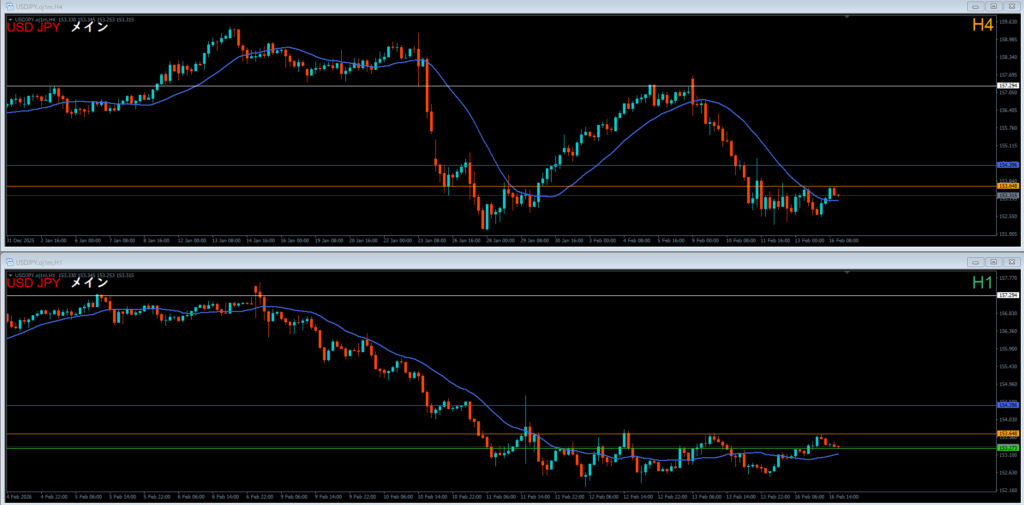Image resolution: width=1024 pixels, height=505 pixels.
Task: Click the 16 Feb 14:00 time label on H1
Action: coord(843,497)
